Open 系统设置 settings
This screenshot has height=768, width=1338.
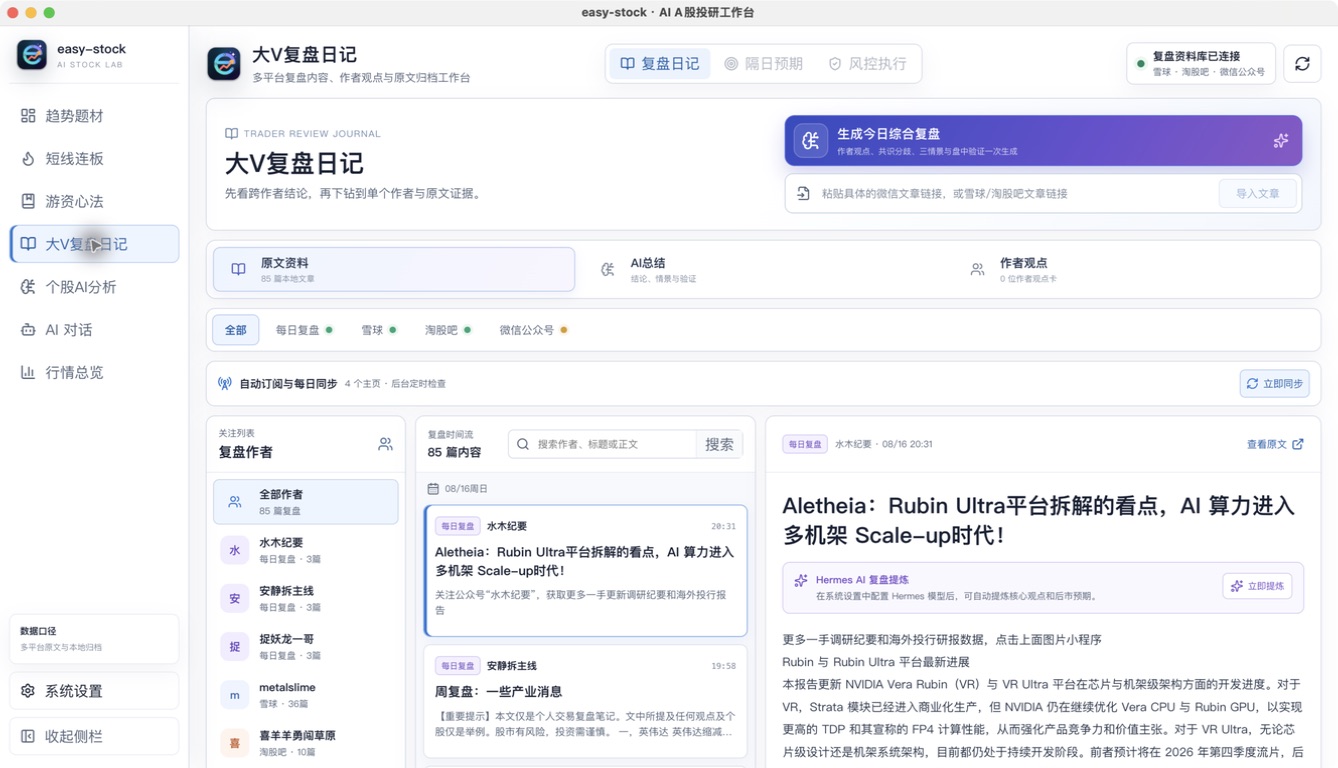[x=94, y=691]
